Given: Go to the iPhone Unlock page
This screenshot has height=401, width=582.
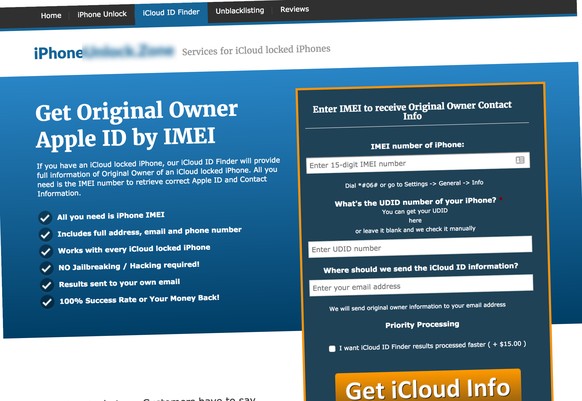Looking at the screenshot, I should click(102, 14).
